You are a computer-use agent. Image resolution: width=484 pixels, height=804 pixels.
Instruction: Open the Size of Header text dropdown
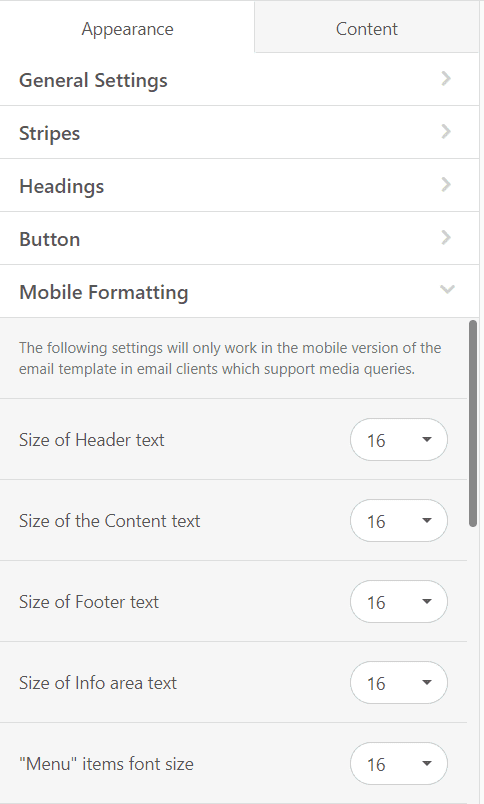(399, 439)
